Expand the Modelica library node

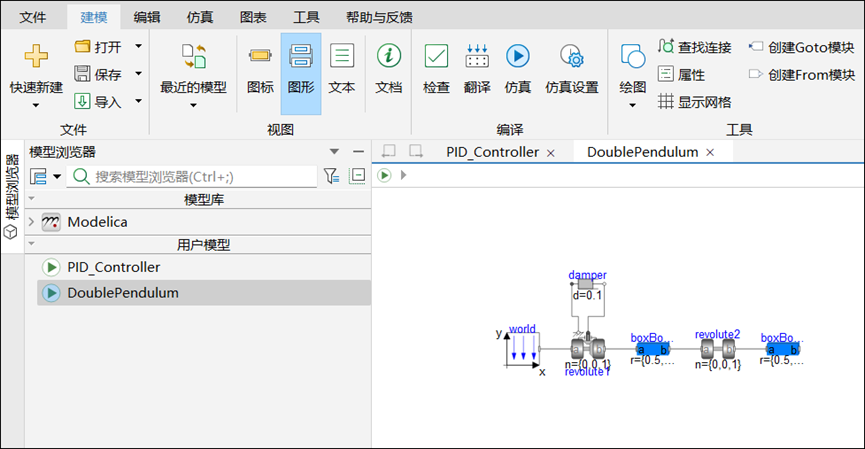[x=31, y=222]
